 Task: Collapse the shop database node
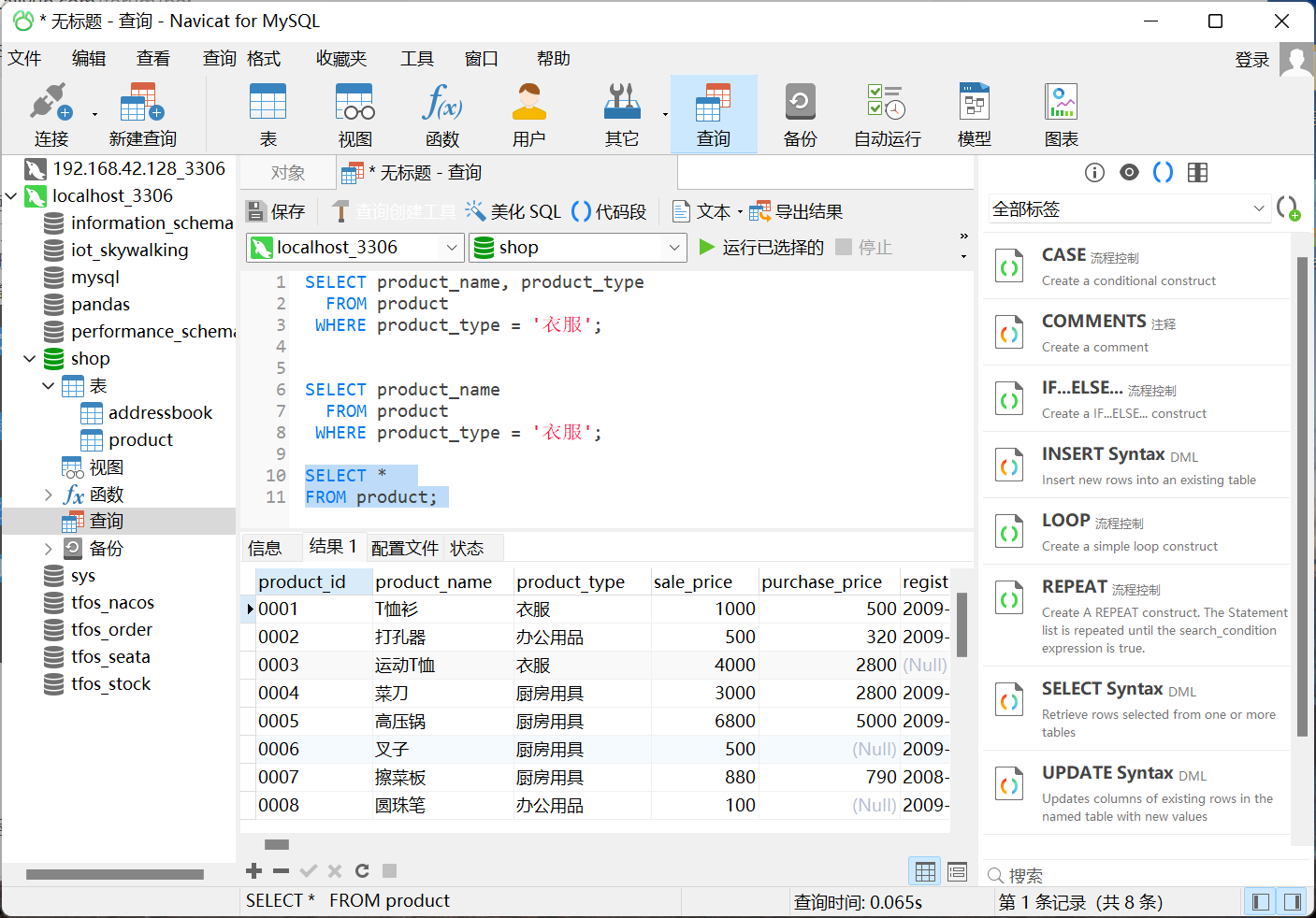(30, 359)
